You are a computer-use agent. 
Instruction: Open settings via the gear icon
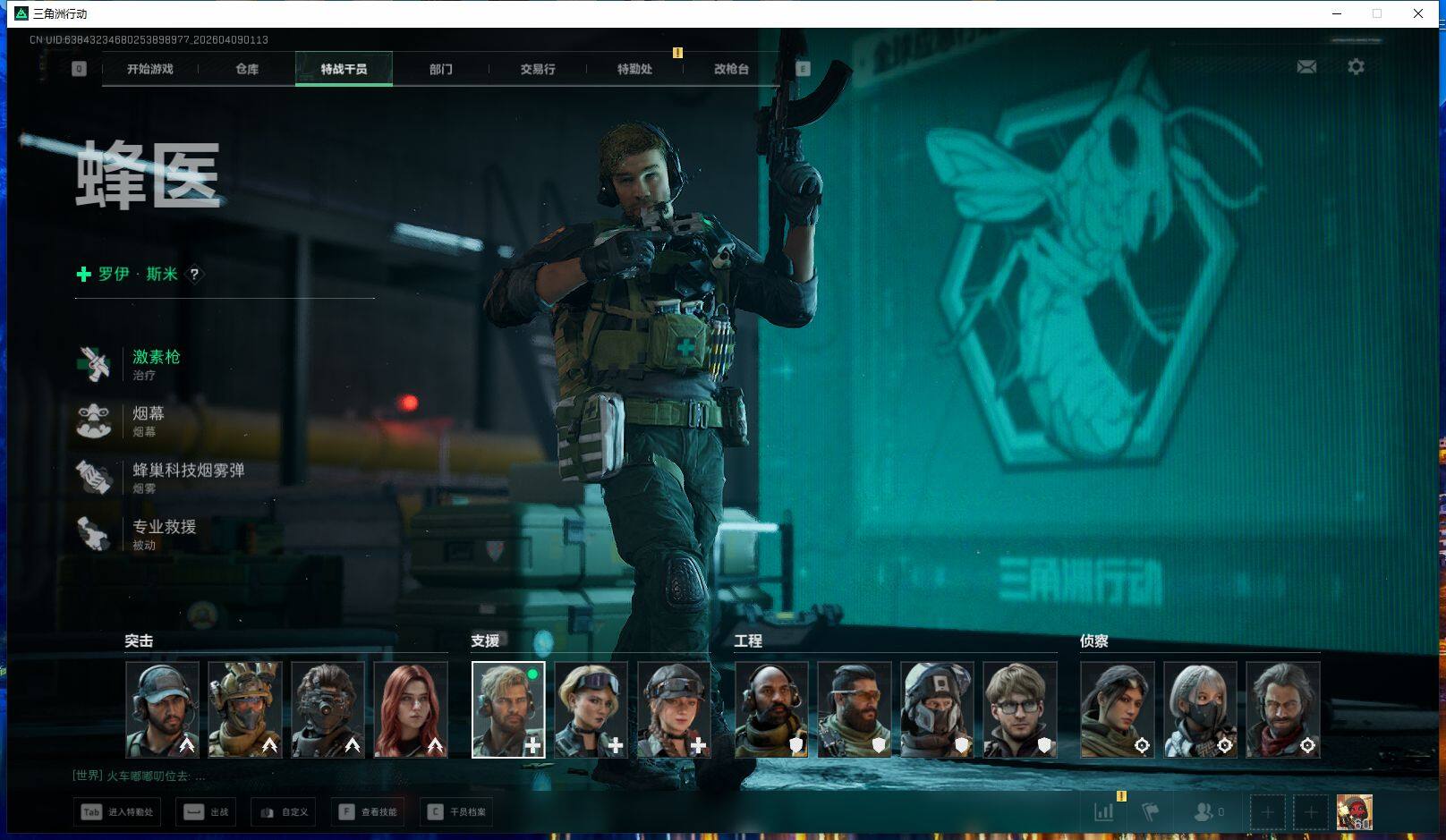point(1356,67)
